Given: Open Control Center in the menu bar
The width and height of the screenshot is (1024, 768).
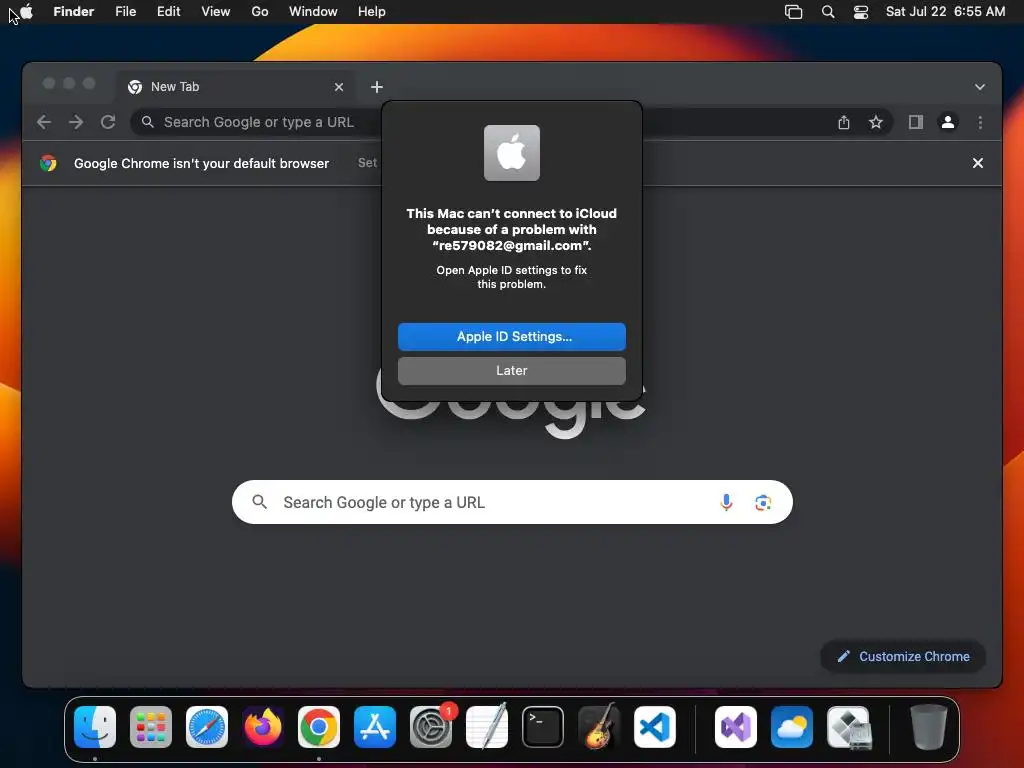Looking at the screenshot, I should tap(861, 11).
